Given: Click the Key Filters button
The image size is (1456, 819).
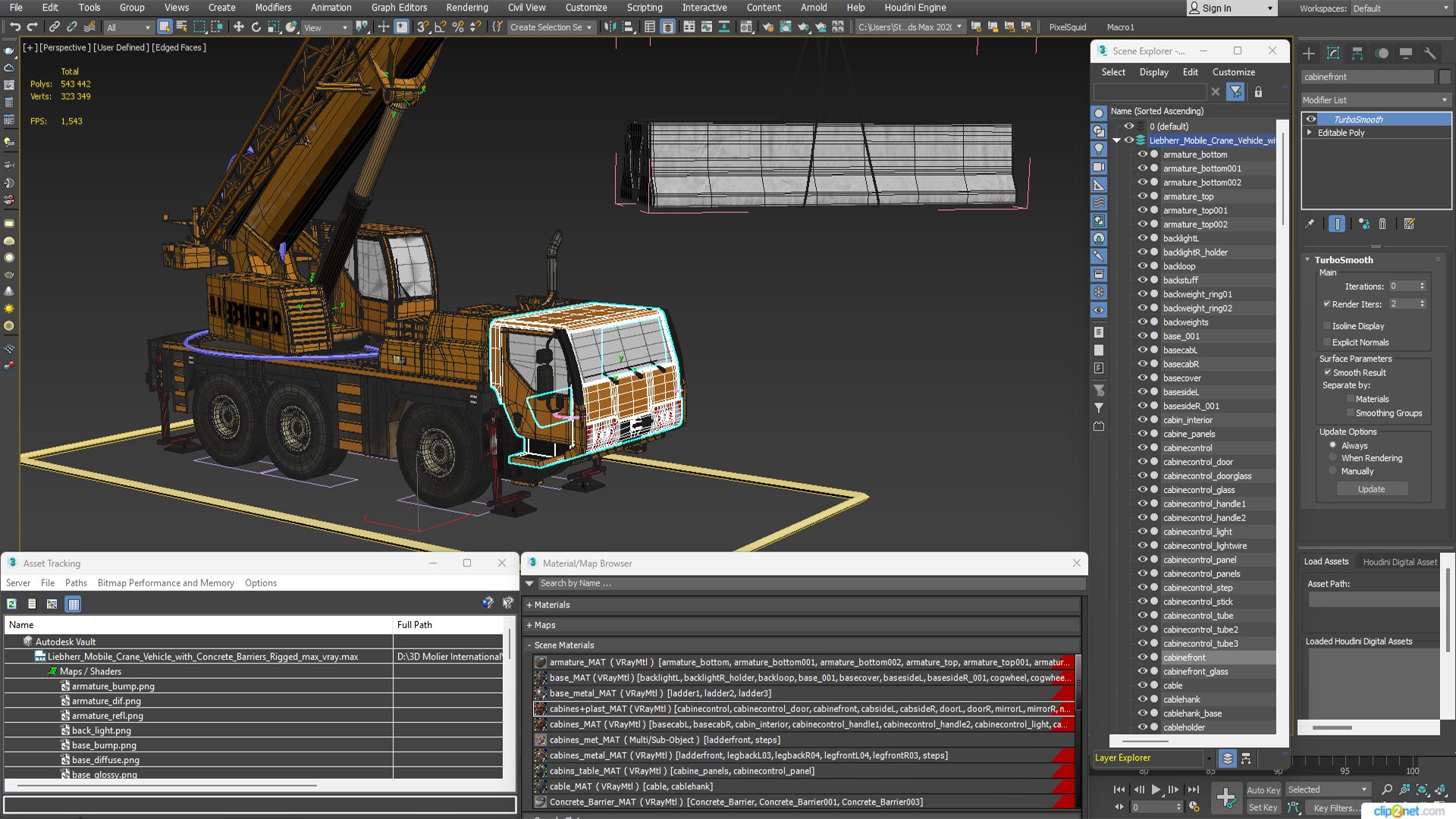Looking at the screenshot, I should pyautogui.click(x=1336, y=808).
